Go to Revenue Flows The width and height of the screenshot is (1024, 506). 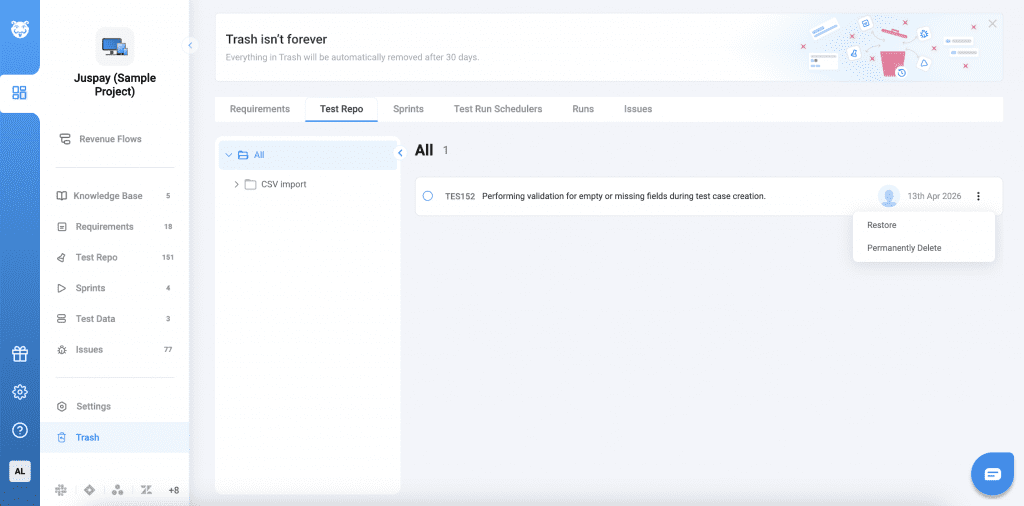tap(110, 139)
